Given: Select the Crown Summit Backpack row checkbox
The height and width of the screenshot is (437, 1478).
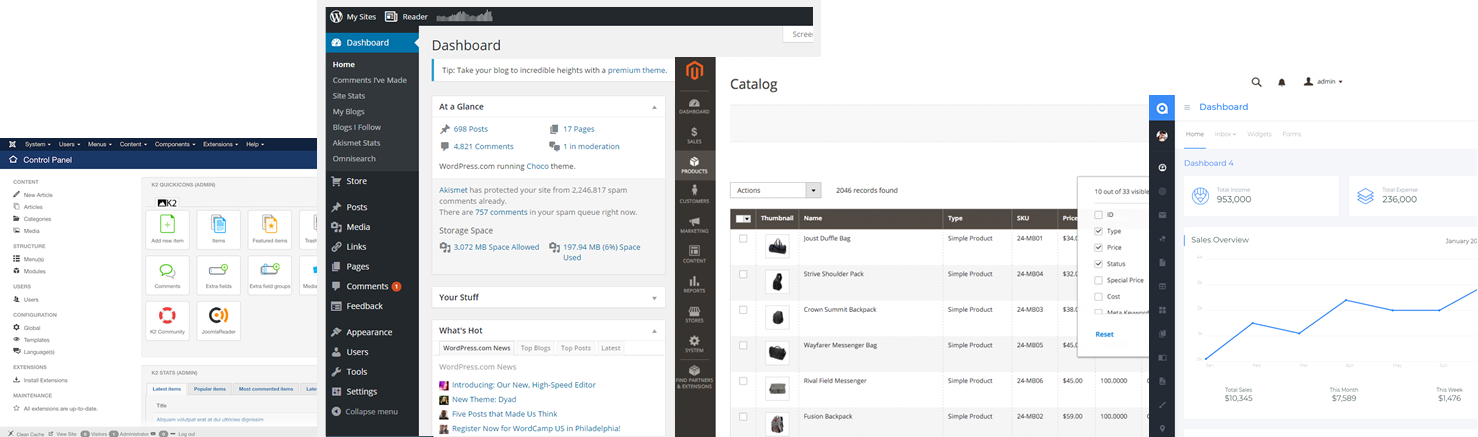Looking at the screenshot, I should click(743, 310).
